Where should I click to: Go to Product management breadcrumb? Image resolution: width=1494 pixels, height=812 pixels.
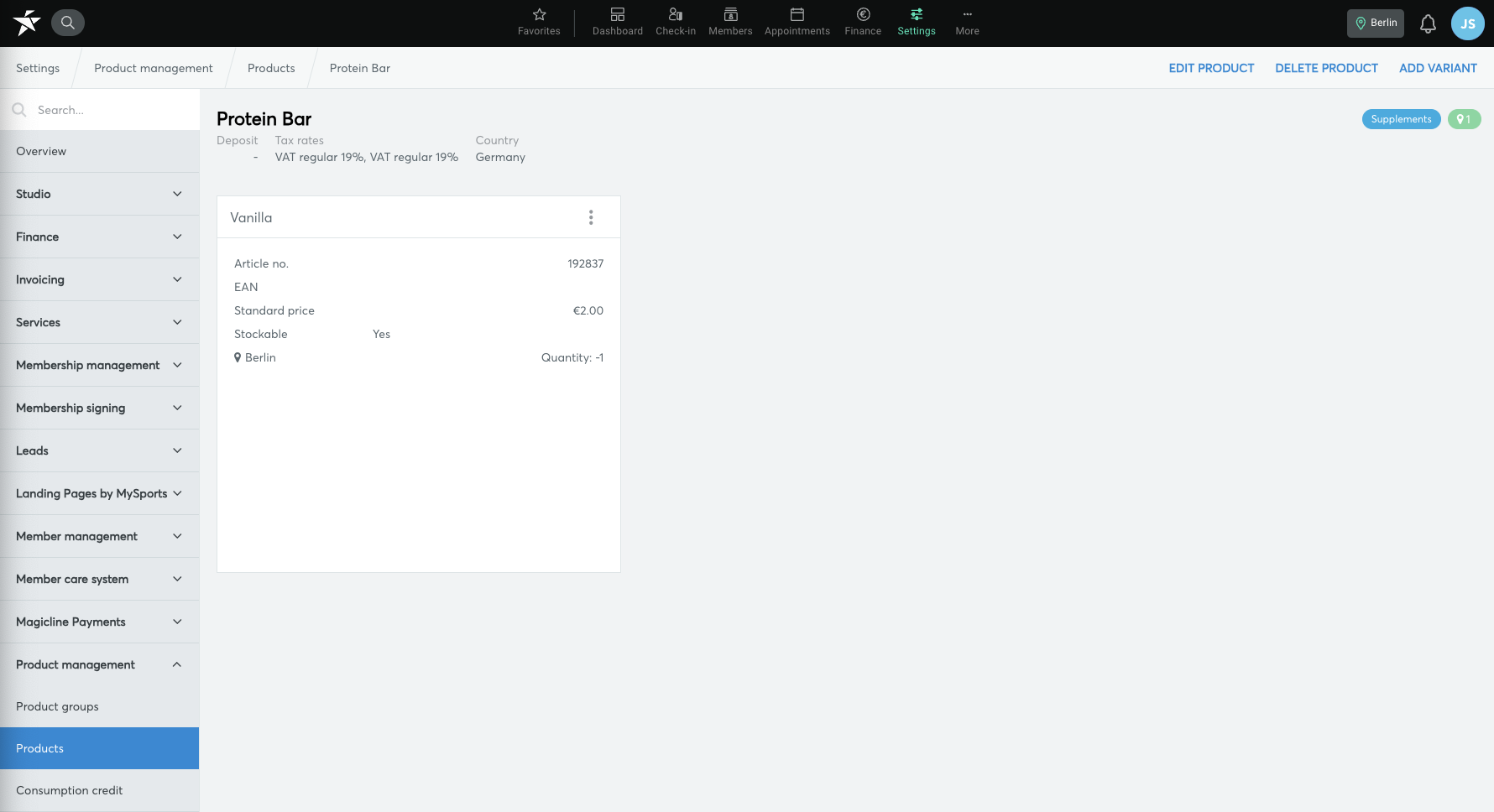pyautogui.click(x=154, y=68)
